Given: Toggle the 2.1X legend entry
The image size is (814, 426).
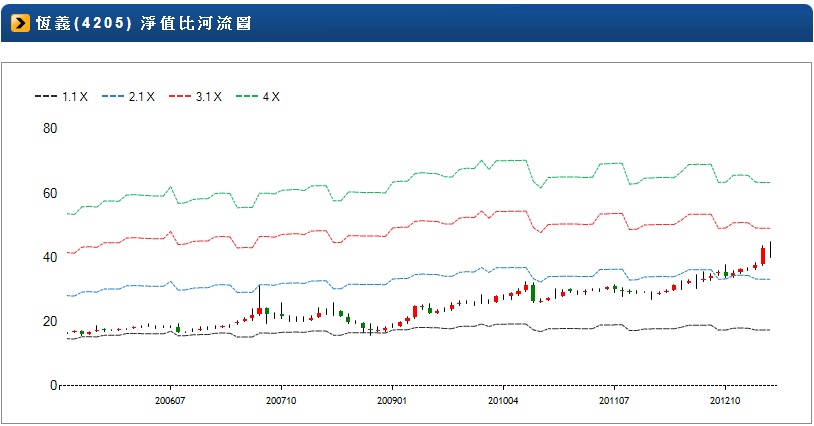Looking at the screenshot, I should pyautogui.click(x=128, y=97).
